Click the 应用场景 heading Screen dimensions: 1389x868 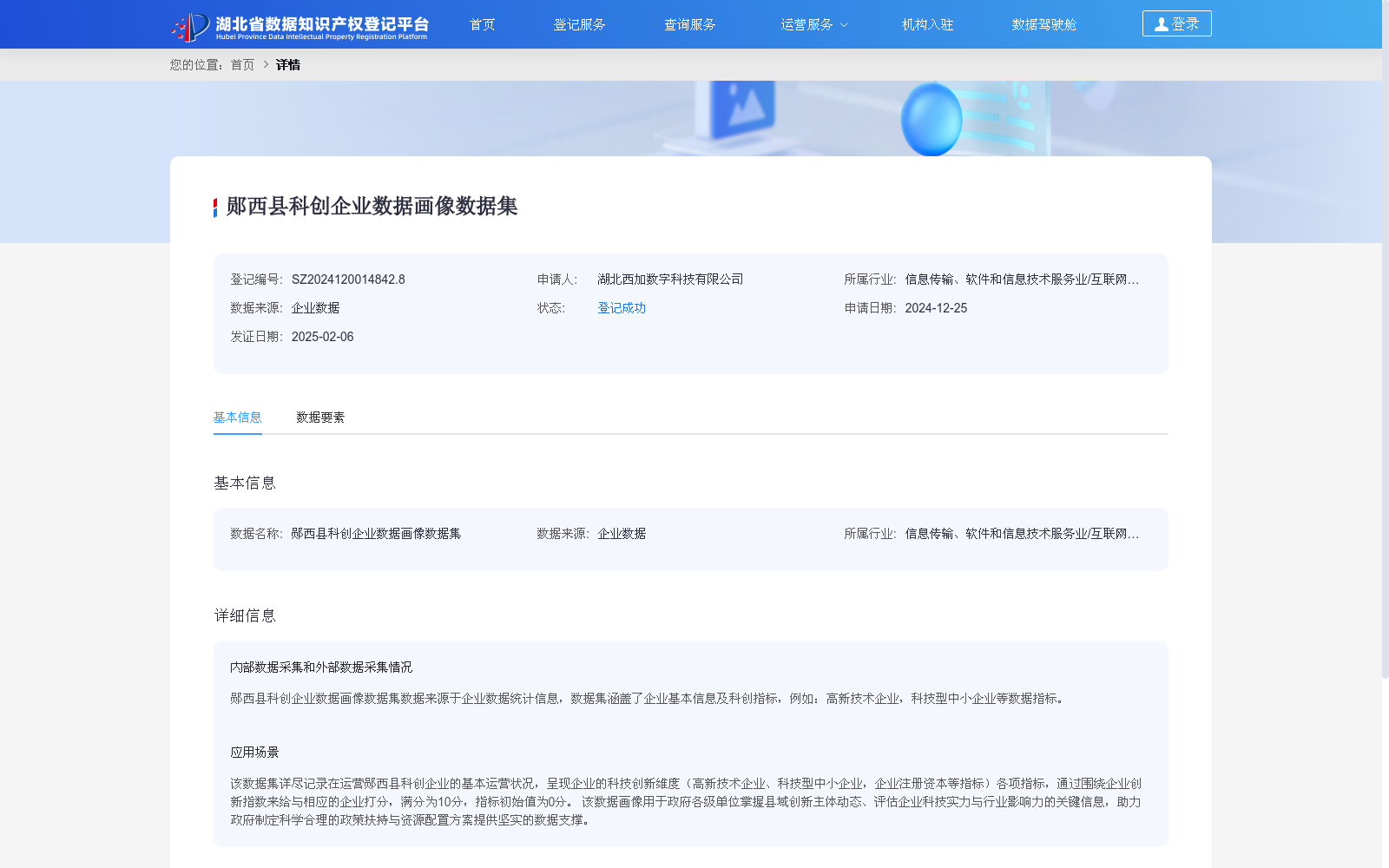[254, 753]
